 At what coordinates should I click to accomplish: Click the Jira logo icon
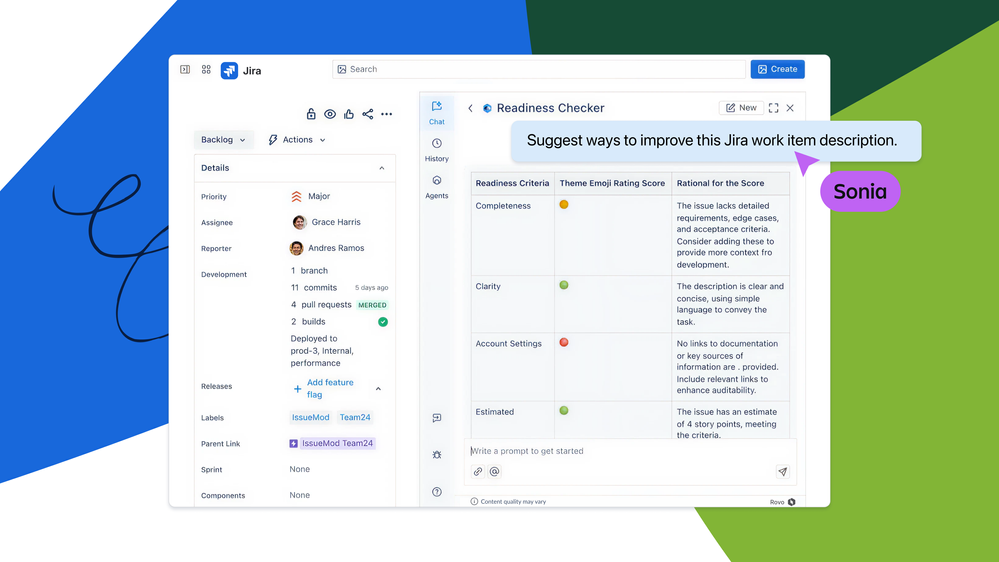[229, 71]
